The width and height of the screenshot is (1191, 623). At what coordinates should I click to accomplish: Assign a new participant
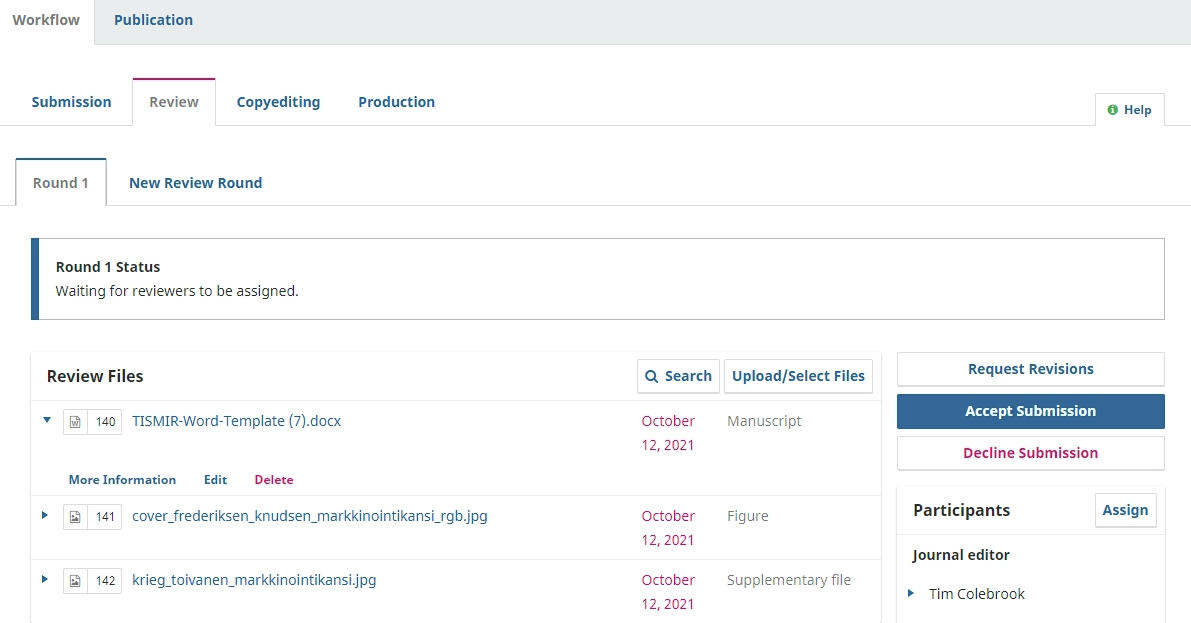(1125, 510)
